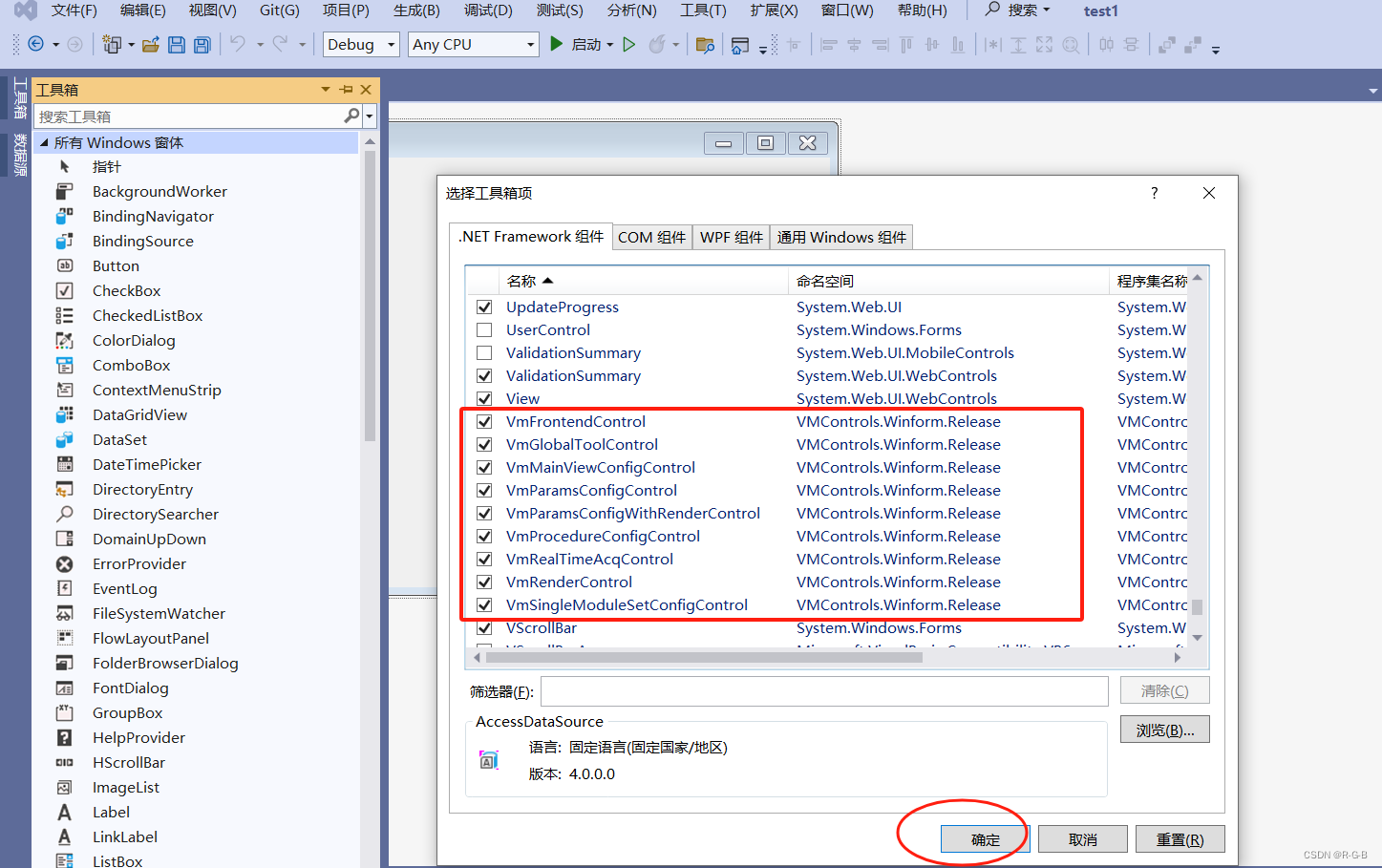The image size is (1382, 868).
Task: Click the 搜索工具箱 search field
Action: [x=189, y=116]
